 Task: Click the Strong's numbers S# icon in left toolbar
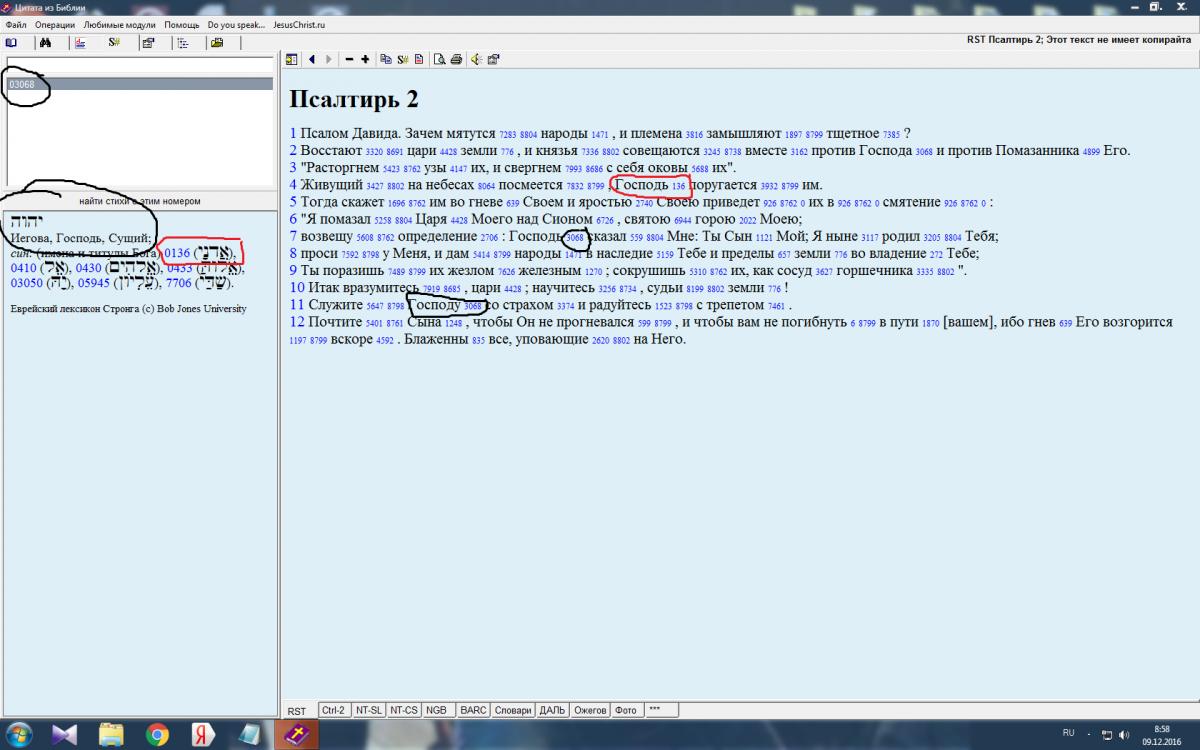click(x=114, y=43)
